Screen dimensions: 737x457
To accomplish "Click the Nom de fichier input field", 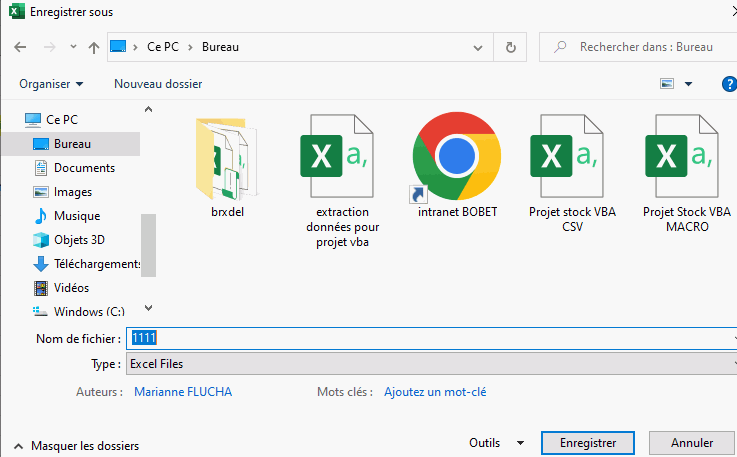I will tap(430, 339).
